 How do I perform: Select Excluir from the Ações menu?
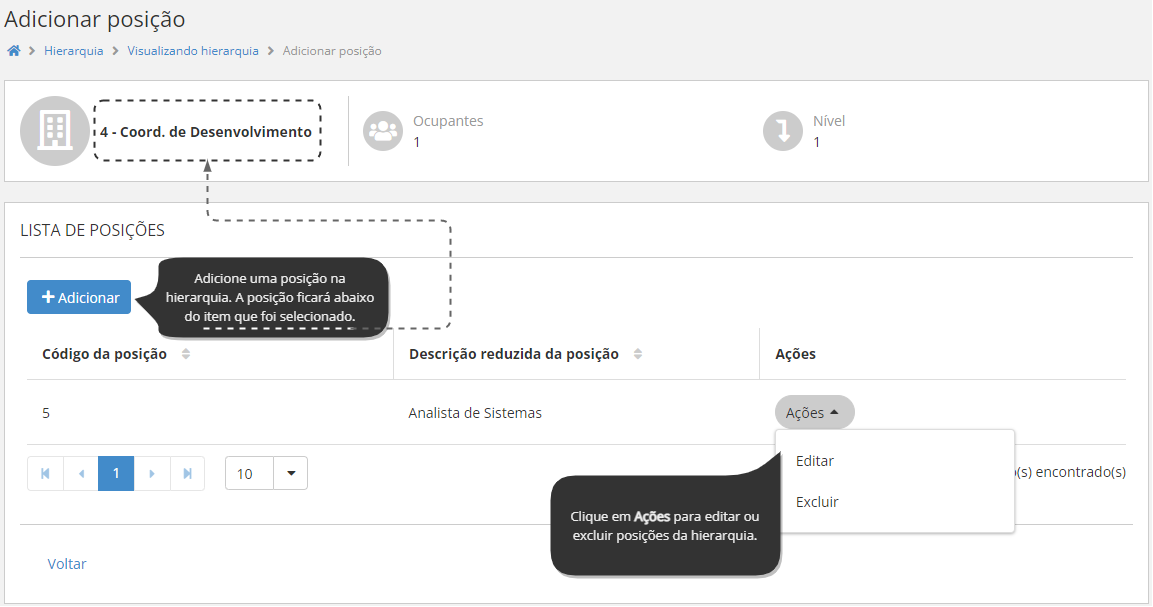[818, 501]
